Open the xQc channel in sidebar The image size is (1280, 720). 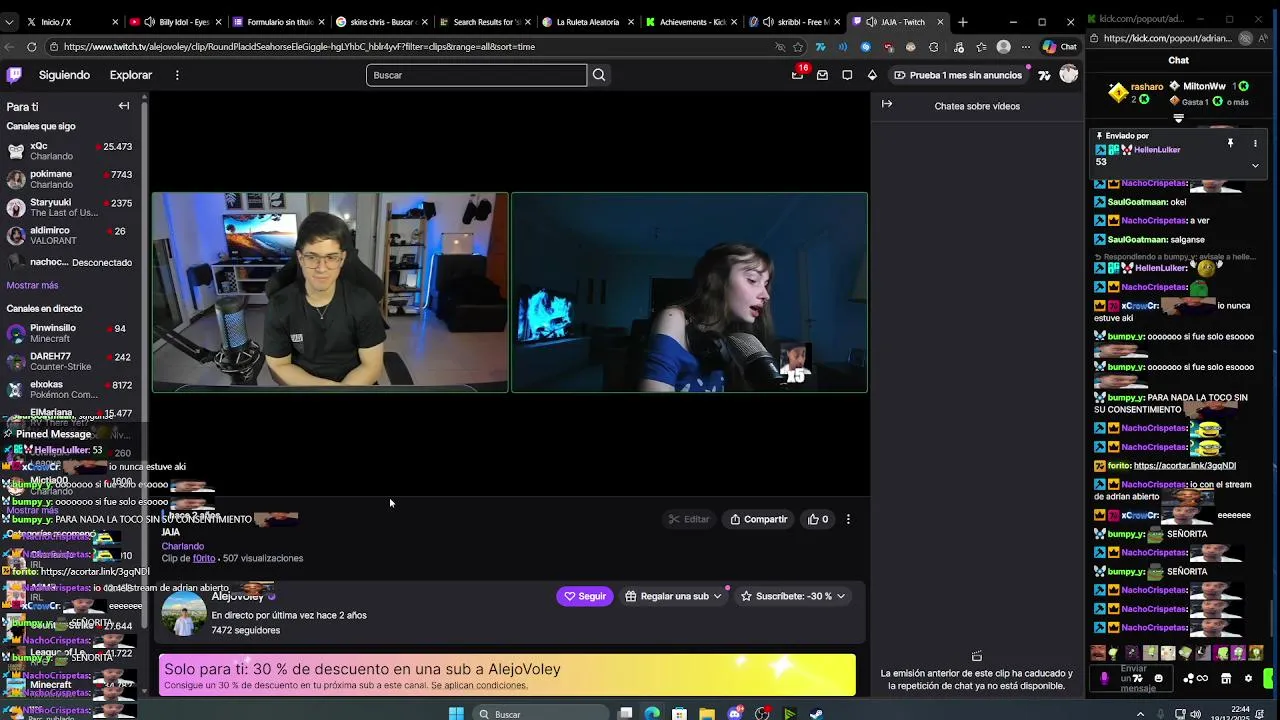click(x=69, y=151)
